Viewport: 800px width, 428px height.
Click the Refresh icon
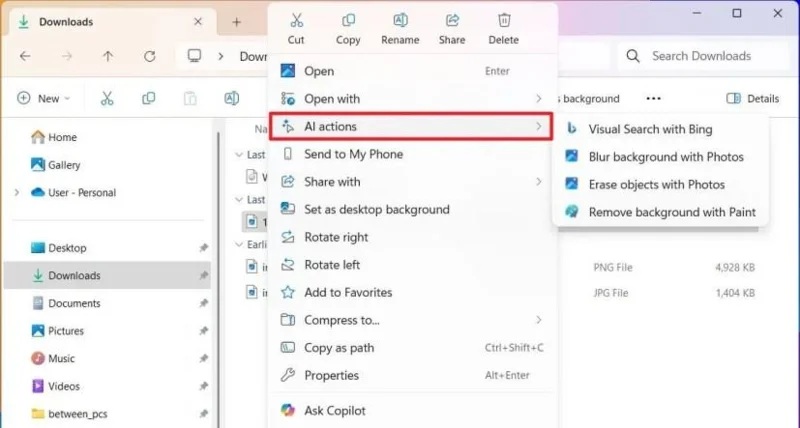click(149, 56)
